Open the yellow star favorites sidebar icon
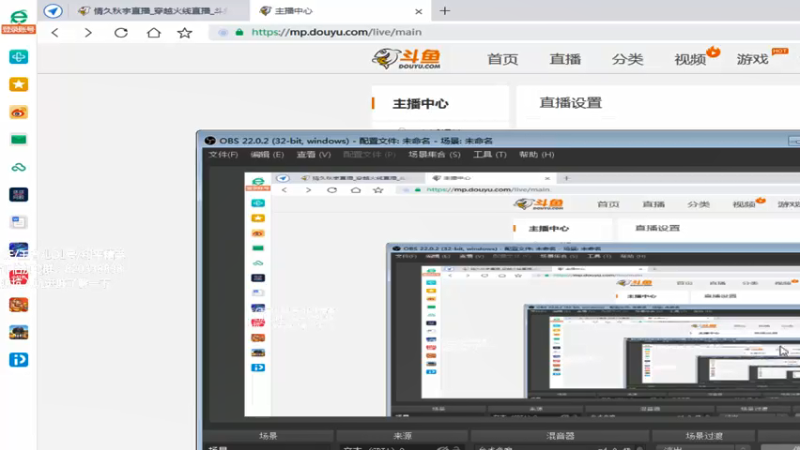800x450 pixels. 18,84
